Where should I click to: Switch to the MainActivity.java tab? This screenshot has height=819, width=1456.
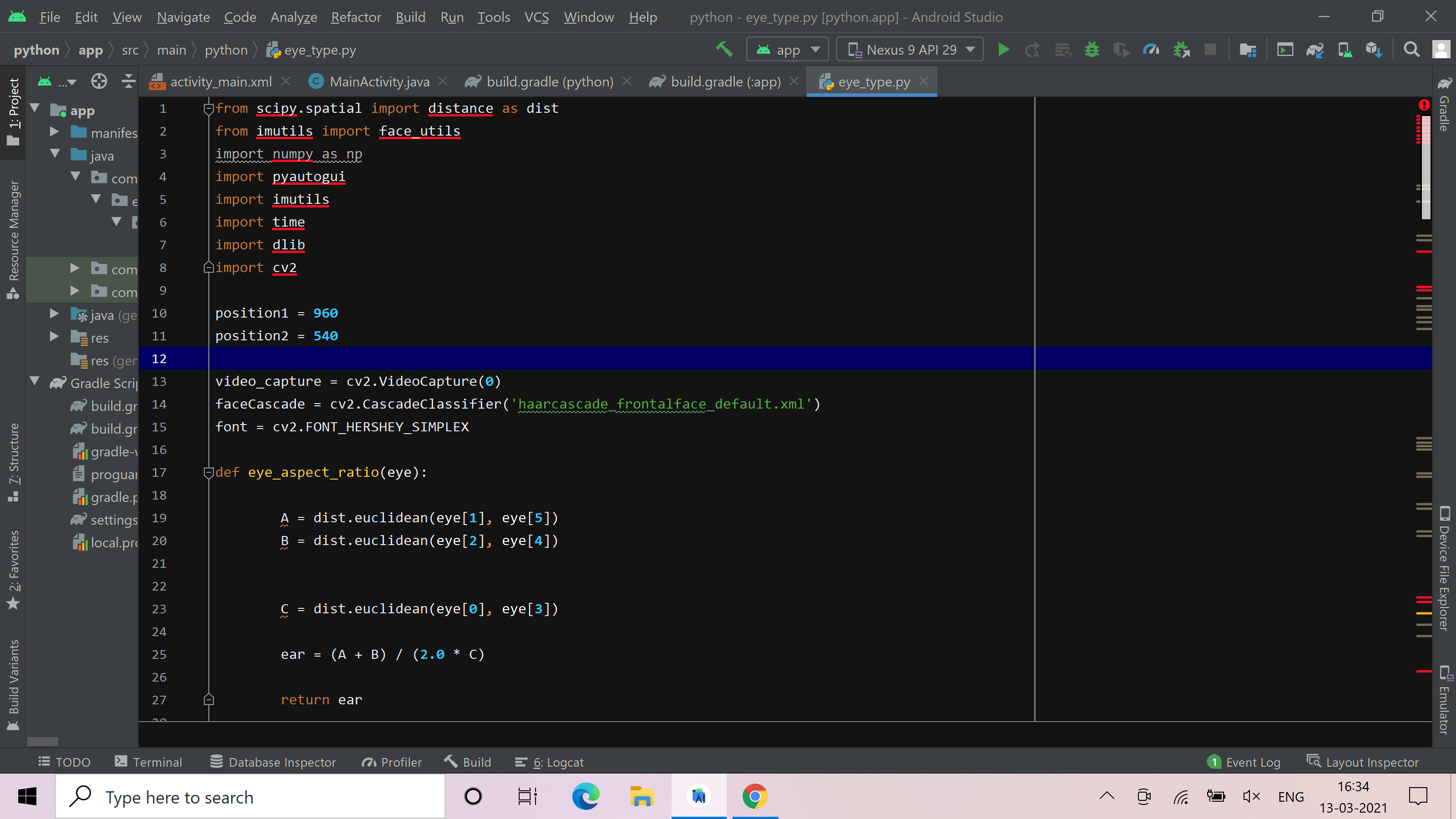point(379,82)
